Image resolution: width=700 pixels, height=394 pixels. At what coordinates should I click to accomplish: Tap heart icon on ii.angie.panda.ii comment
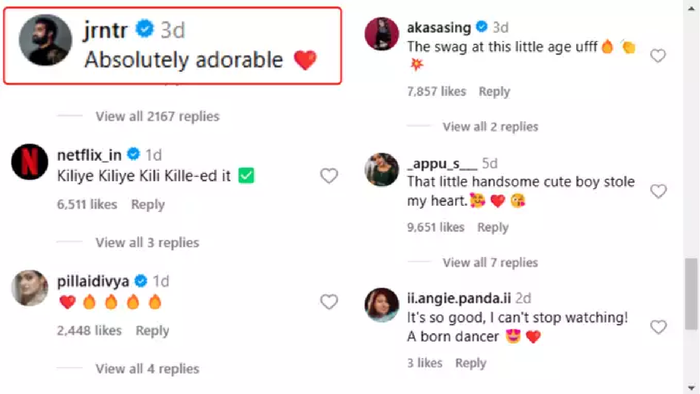(658, 327)
